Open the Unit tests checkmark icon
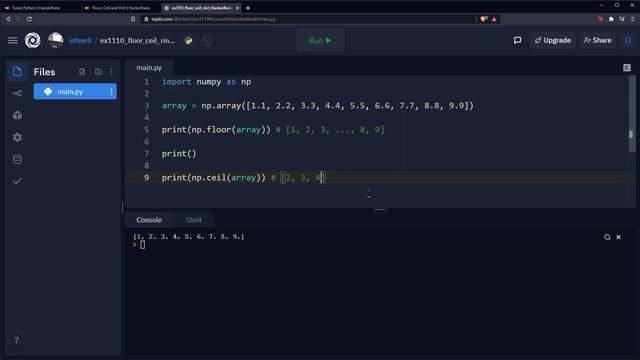This screenshot has height=360, width=640. [17, 181]
